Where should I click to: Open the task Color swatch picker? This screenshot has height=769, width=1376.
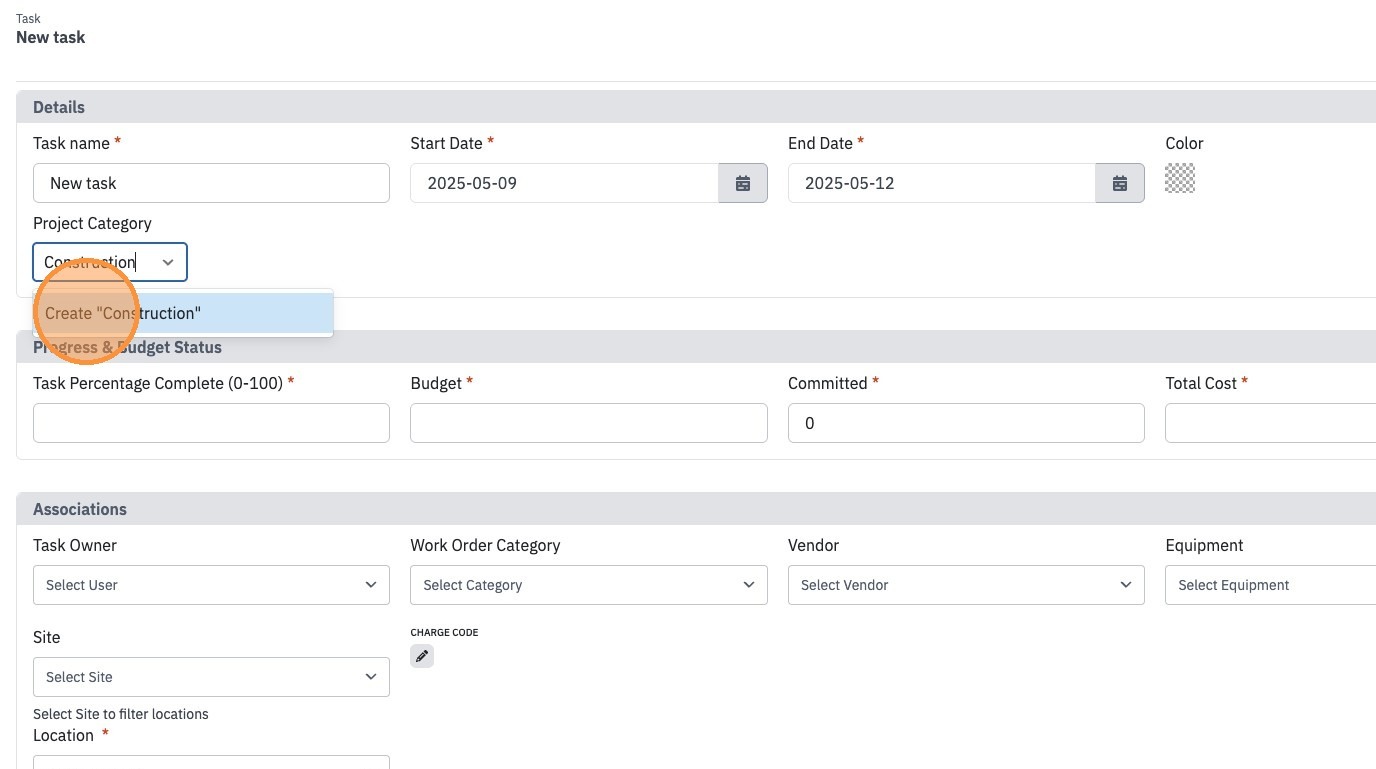1180,178
